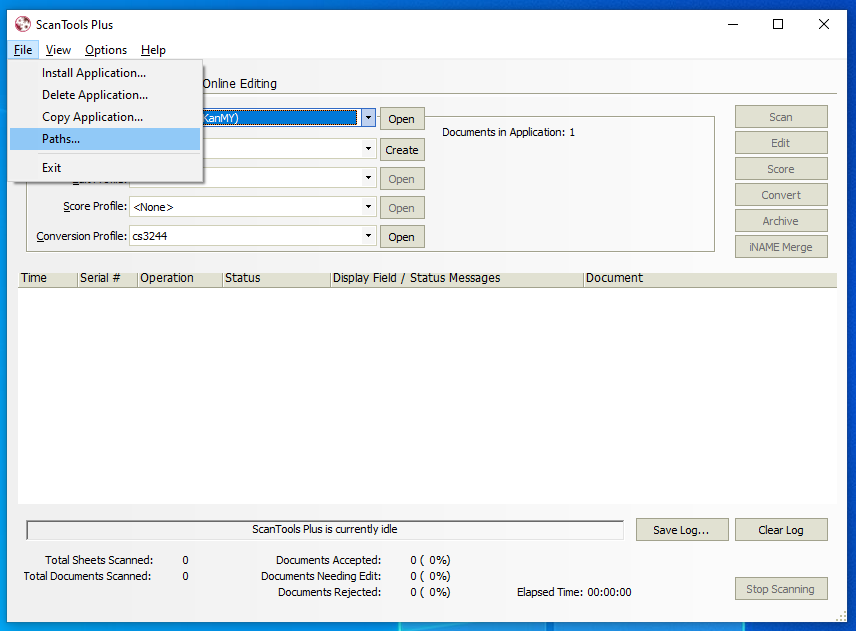This screenshot has height=631, width=856.
Task: Open the File menu
Action: (23, 50)
